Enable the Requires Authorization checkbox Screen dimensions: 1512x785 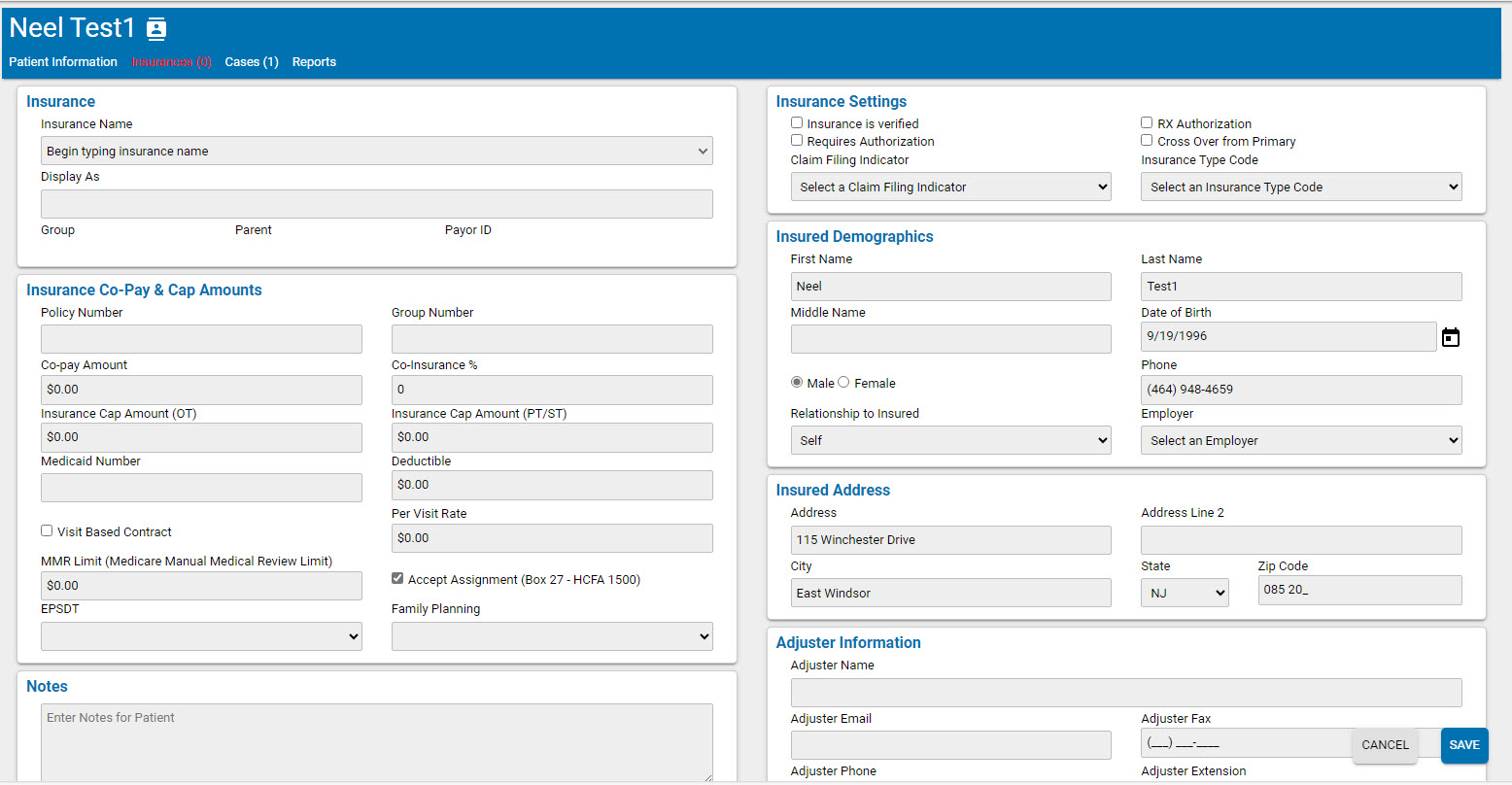[x=797, y=141]
